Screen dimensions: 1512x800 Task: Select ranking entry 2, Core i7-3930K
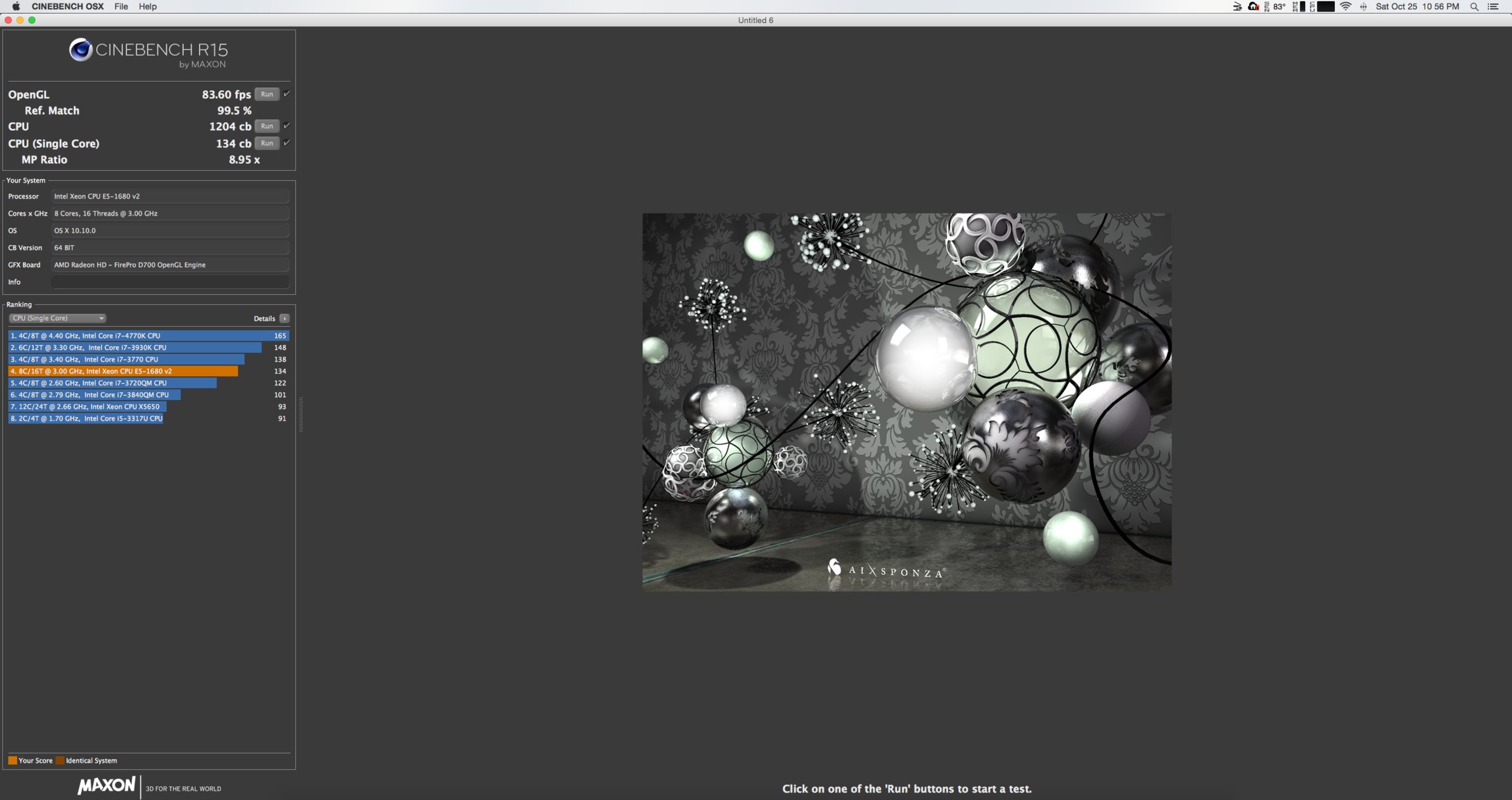[148, 347]
